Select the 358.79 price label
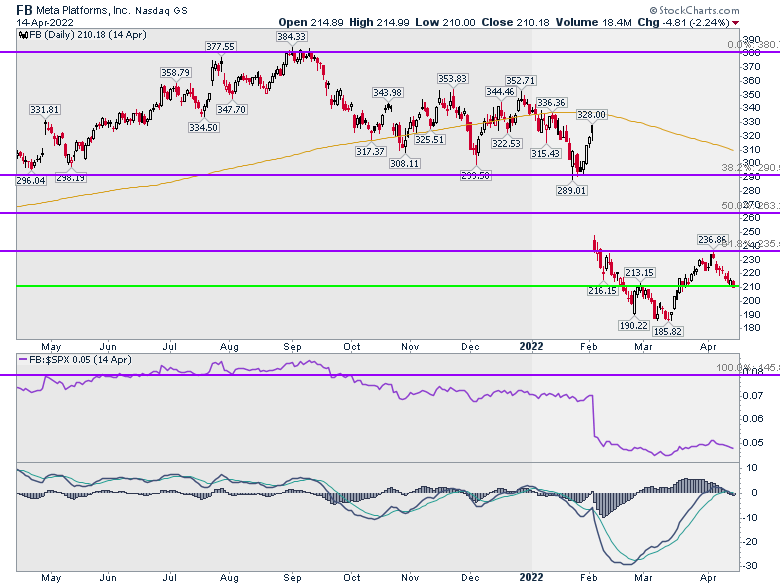780x586 pixels. coord(175,73)
